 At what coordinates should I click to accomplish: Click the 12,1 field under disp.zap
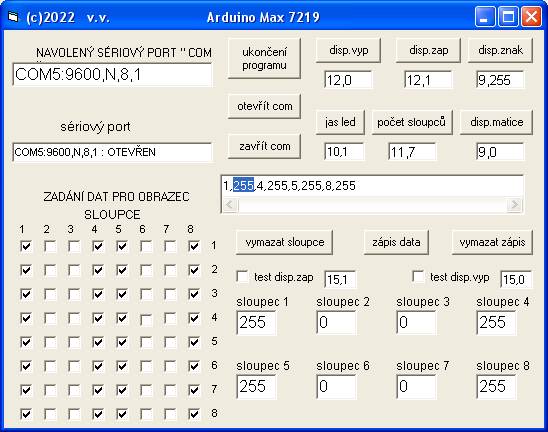[x=428, y=80]
